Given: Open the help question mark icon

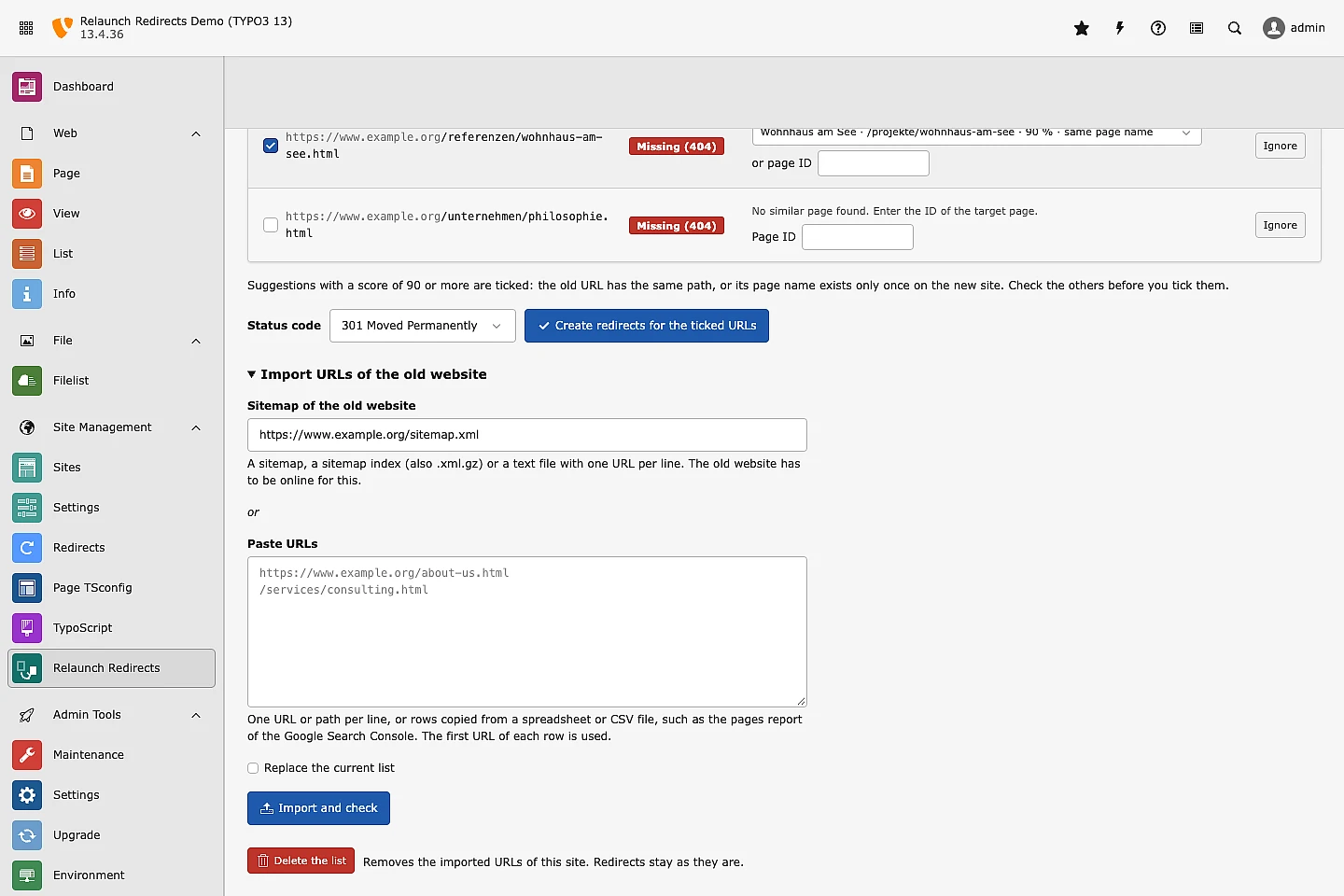Looking at the screenshot, I should coord(1158,28).
